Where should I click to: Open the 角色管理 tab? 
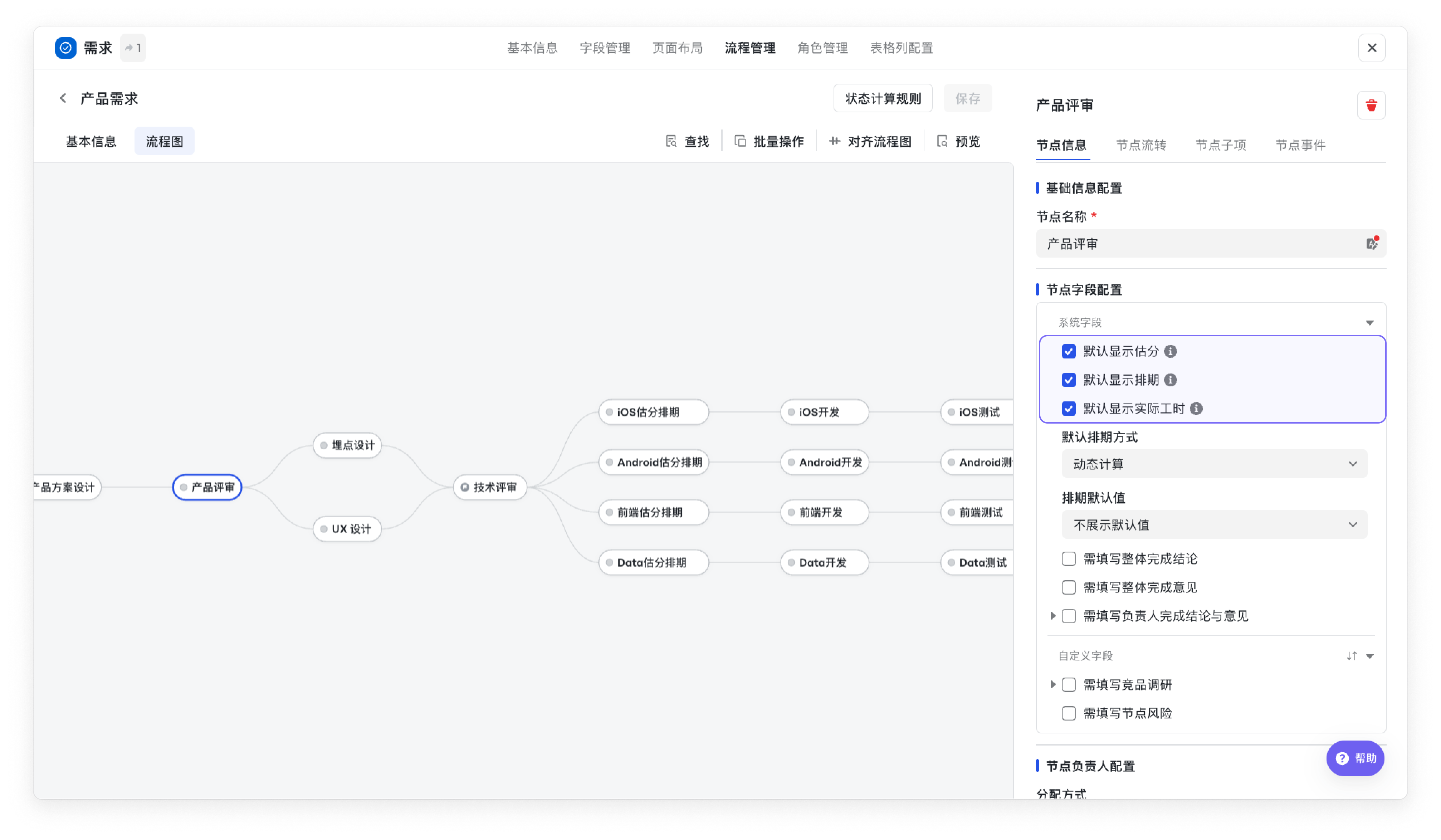coord(822,48)
